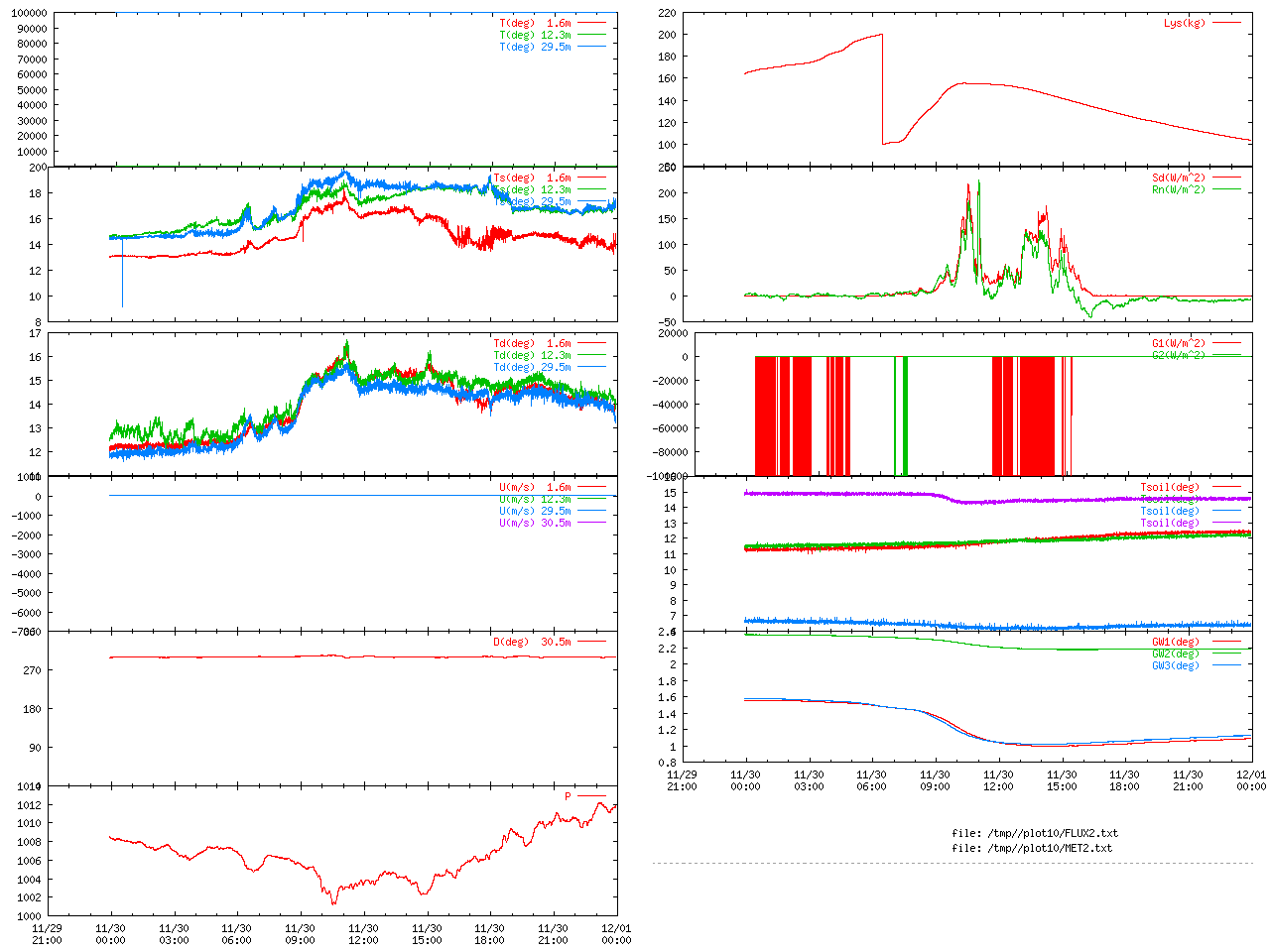1270x952 pixels.
Task: Click the "50000" y-axis value
Action: click(33, 89)
